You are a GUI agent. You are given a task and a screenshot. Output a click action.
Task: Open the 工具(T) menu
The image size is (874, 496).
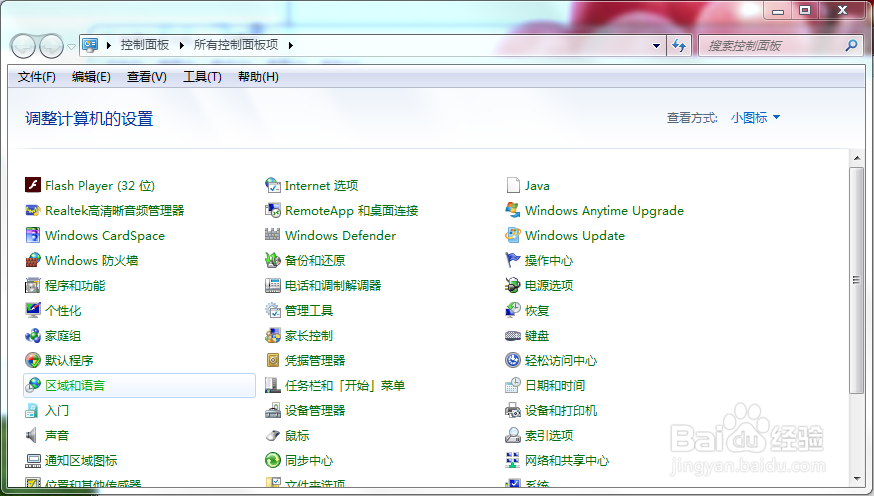point(202,77)
